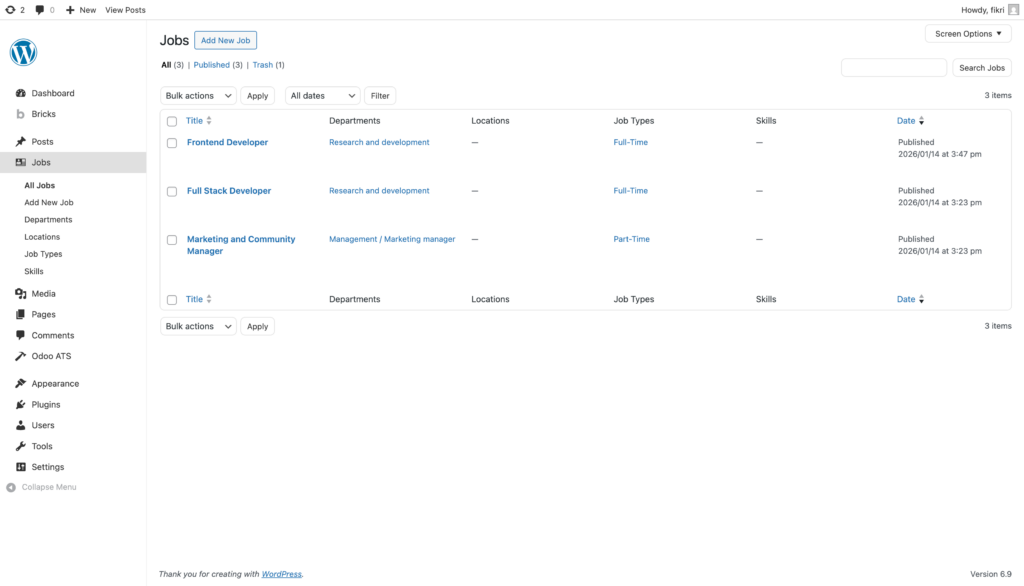This screenshot has height=586, width=1024.
Task: Expand the All dates filter dropdown
Action: point(322,96)
